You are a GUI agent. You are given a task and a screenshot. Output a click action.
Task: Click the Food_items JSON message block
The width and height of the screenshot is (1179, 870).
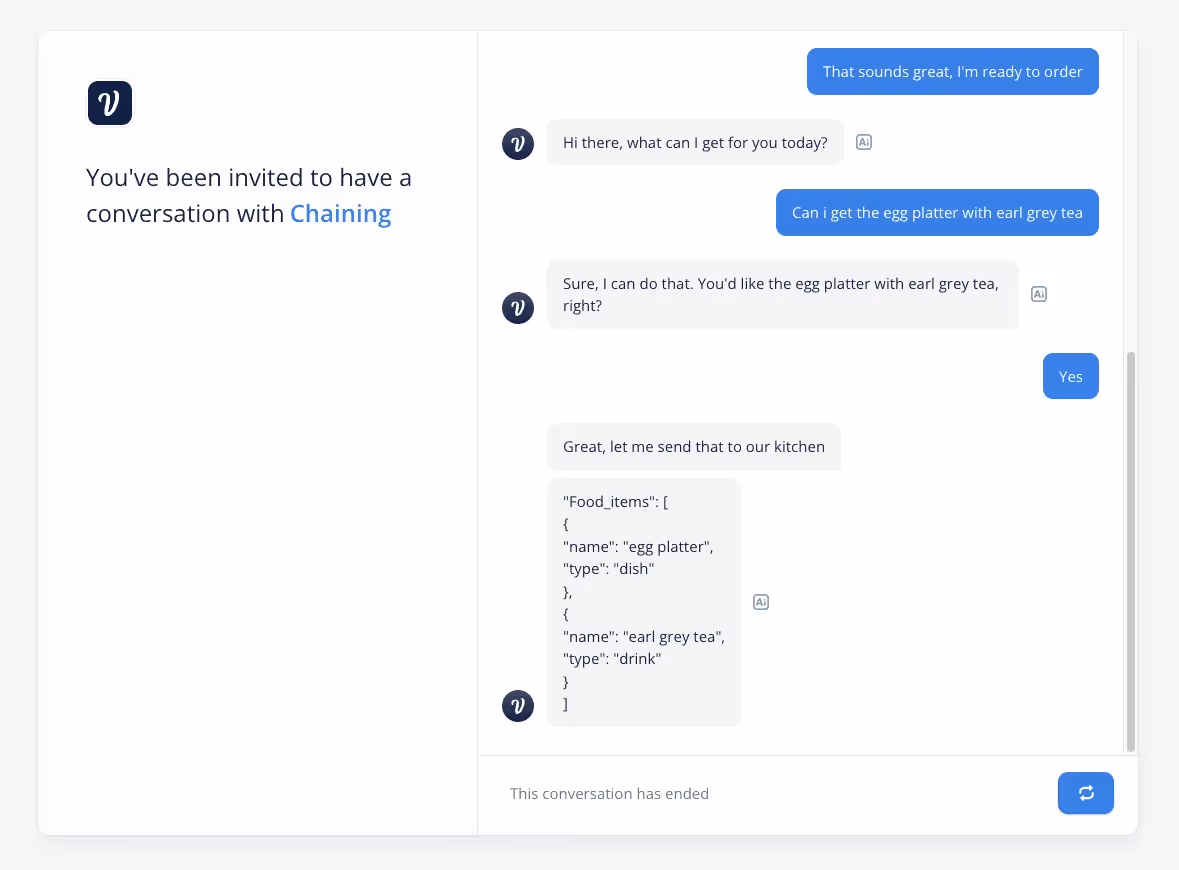[x=644, y=602]
